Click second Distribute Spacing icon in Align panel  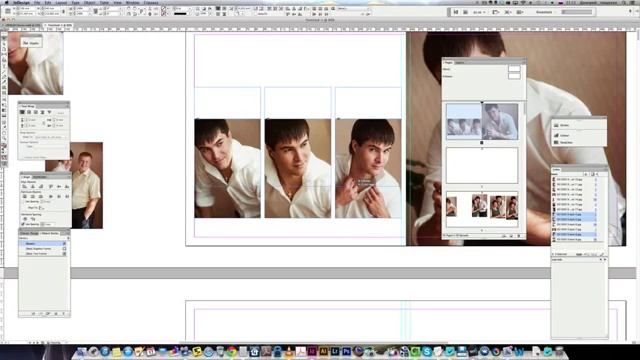click(33, 219)
